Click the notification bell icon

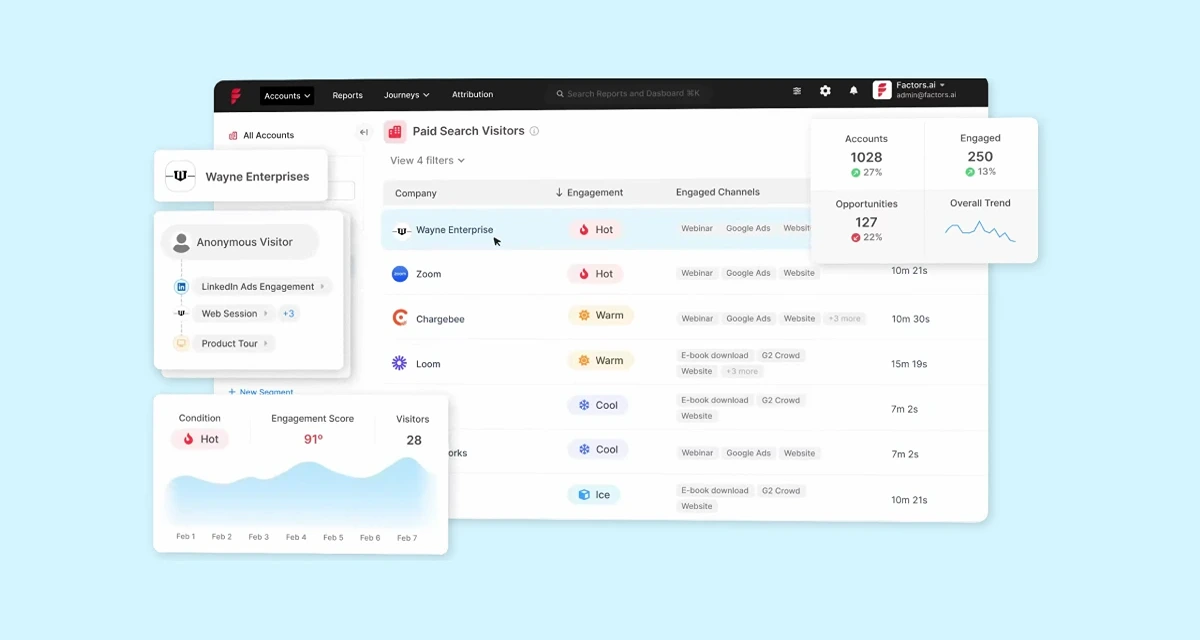(853, 91)
